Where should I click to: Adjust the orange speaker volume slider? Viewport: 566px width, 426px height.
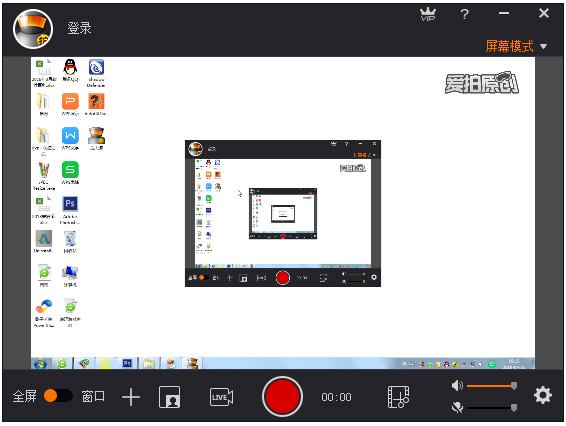coord(492,386)
